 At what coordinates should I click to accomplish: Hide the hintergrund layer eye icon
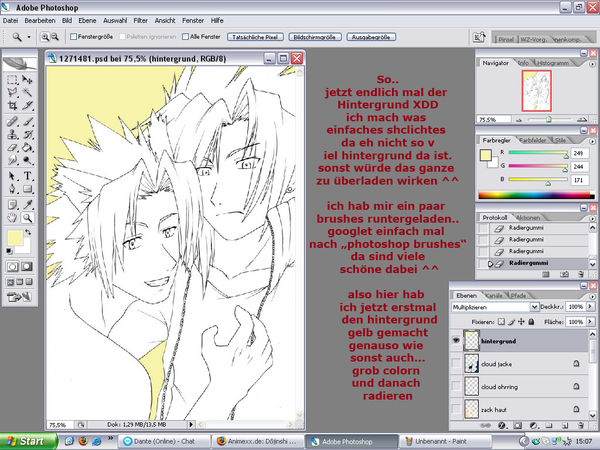tap(456, 341)
